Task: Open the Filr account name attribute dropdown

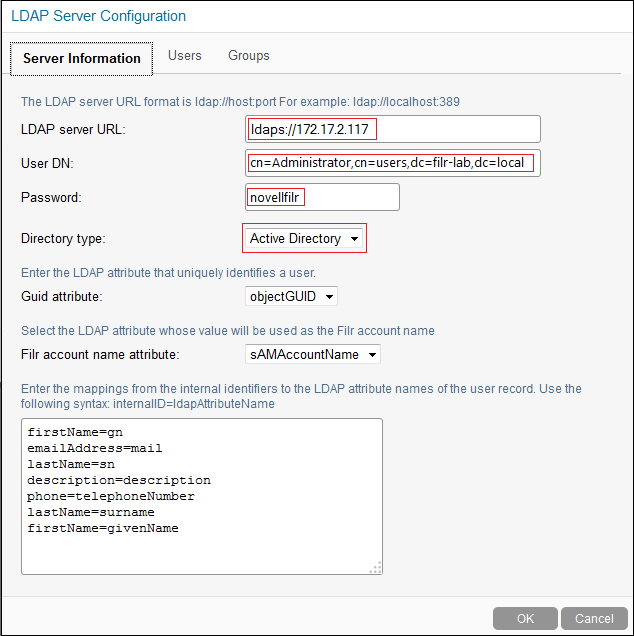Action: coord(313,354)
